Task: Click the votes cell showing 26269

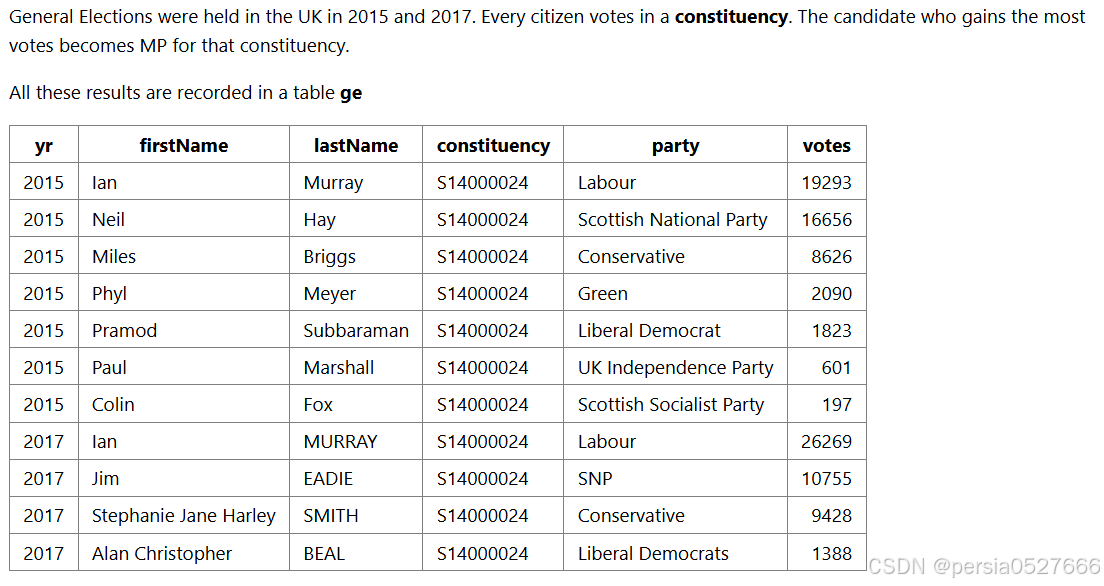Action: tap(827, 442)
